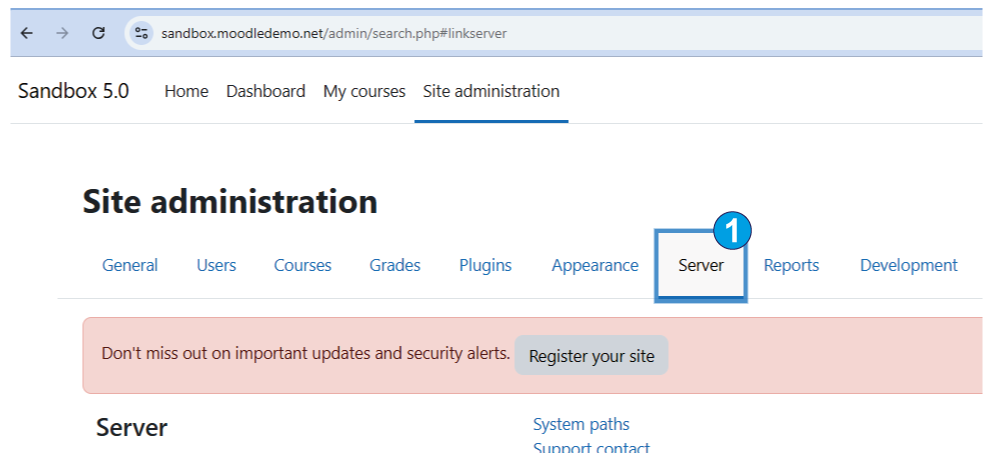Image resolution: width=993 pixels, height=461 pixels.
Task: Switch to the Appearance tab
Action: pyautogui.click(x=594, y=265)
